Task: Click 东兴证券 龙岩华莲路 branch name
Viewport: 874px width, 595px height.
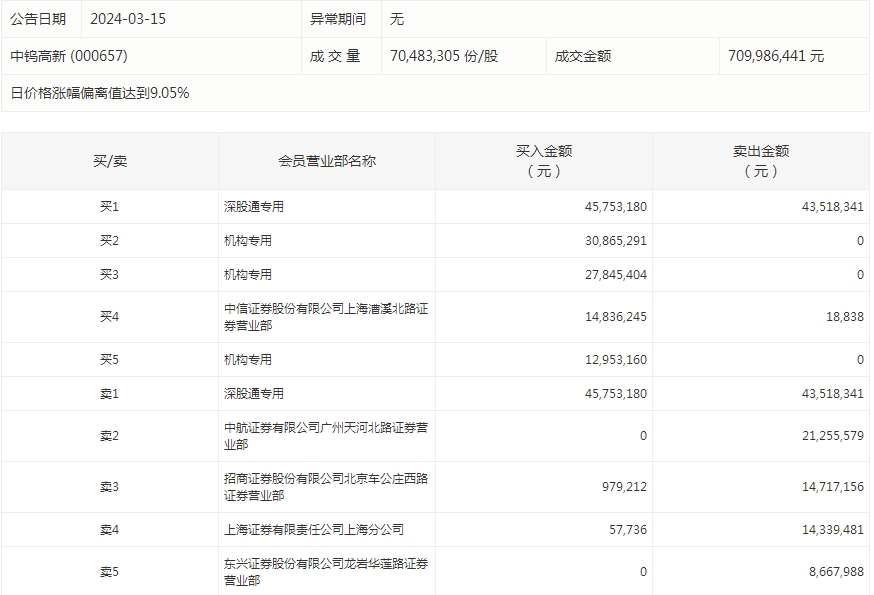Action: pyautogui.click(x=326, y=572)
